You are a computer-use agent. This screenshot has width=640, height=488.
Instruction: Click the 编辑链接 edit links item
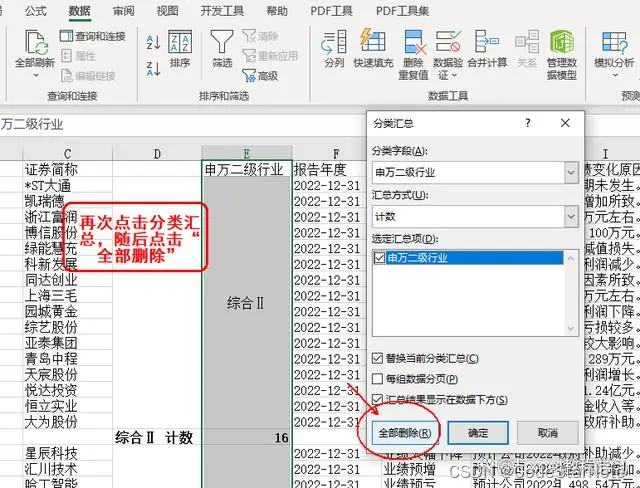tap(88, 75)
